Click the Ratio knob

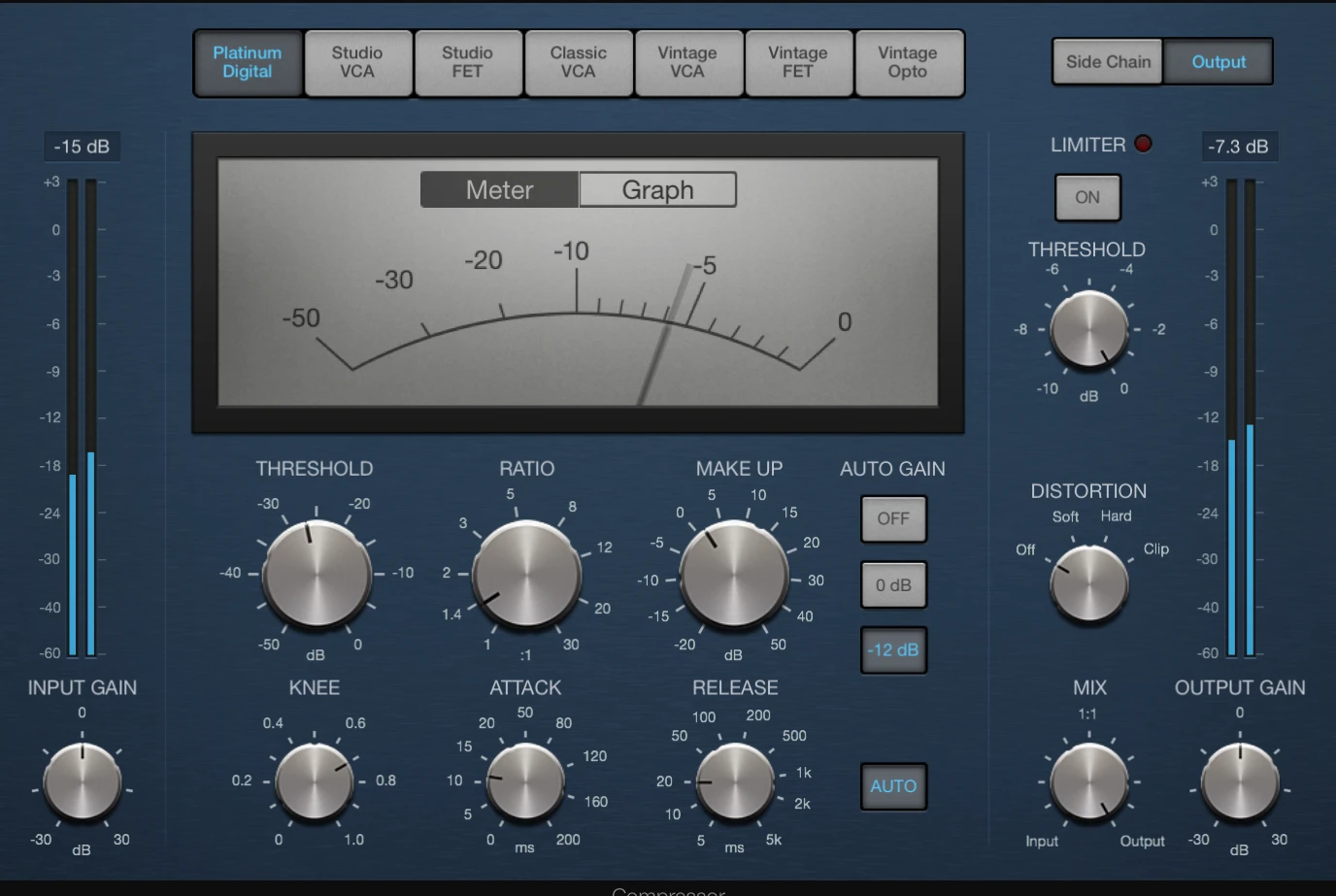[x=525, y=574]
